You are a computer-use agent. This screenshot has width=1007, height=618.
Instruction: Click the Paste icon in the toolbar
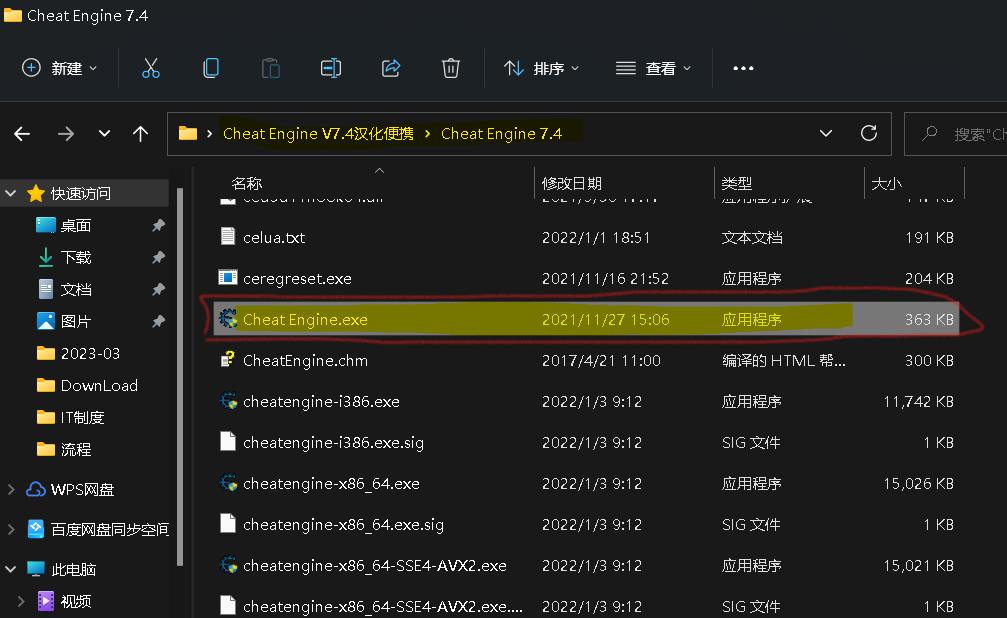coord(270,67)
